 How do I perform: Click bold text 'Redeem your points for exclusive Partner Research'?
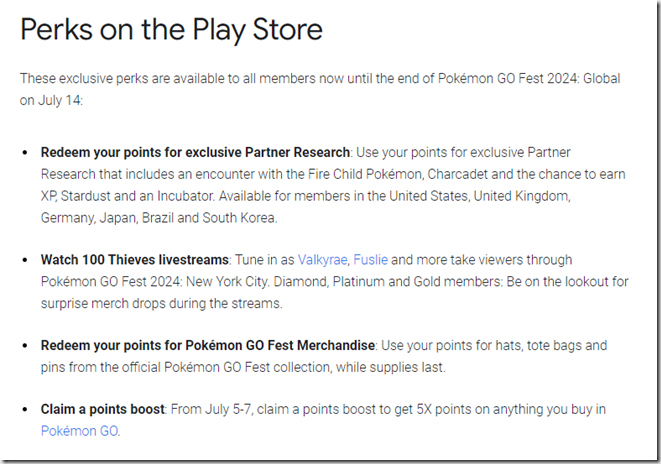195,153
